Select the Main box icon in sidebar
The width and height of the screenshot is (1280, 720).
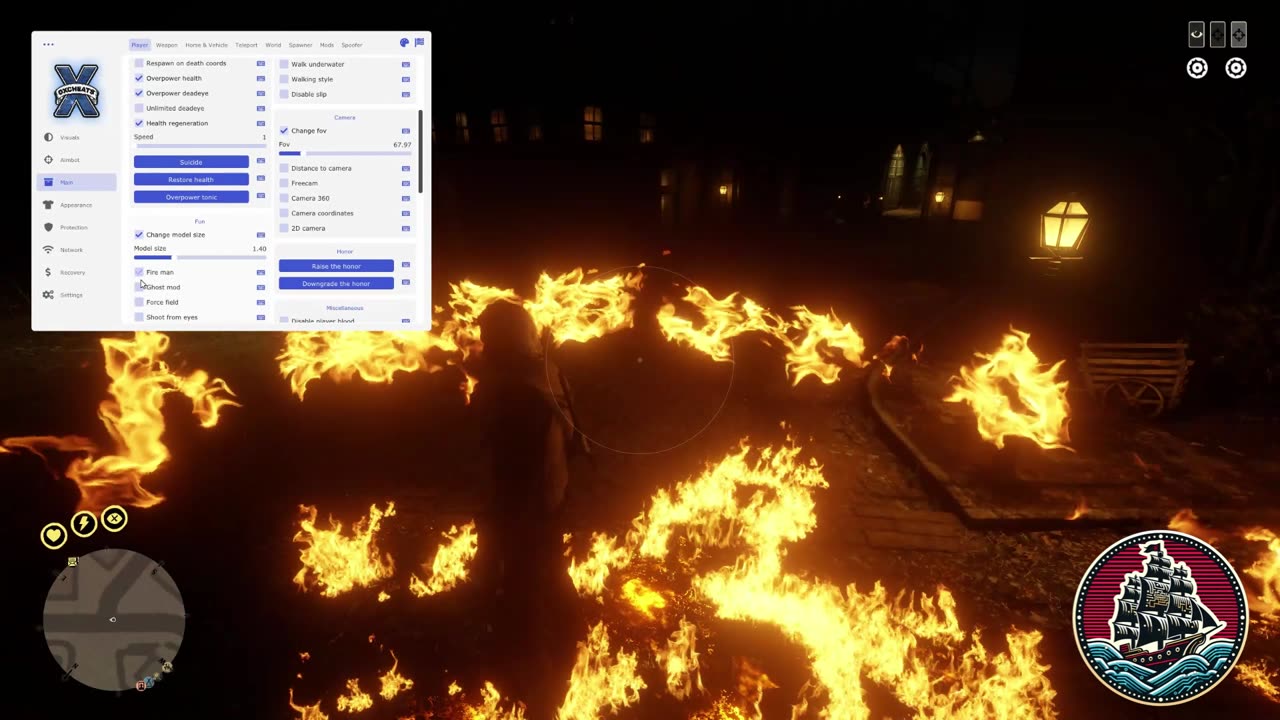48,182
